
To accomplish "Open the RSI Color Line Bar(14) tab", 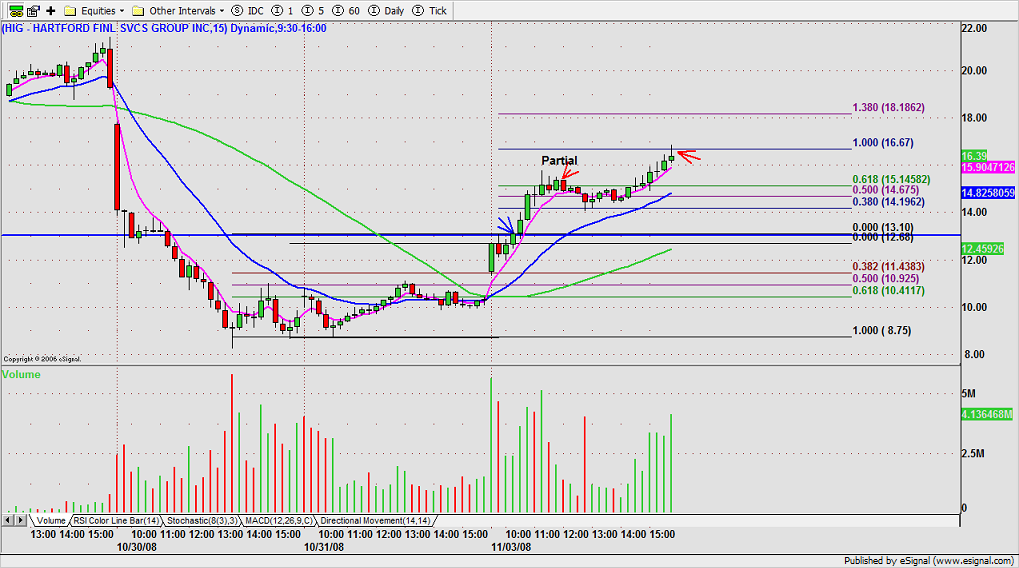I will (x=116, y=521).
